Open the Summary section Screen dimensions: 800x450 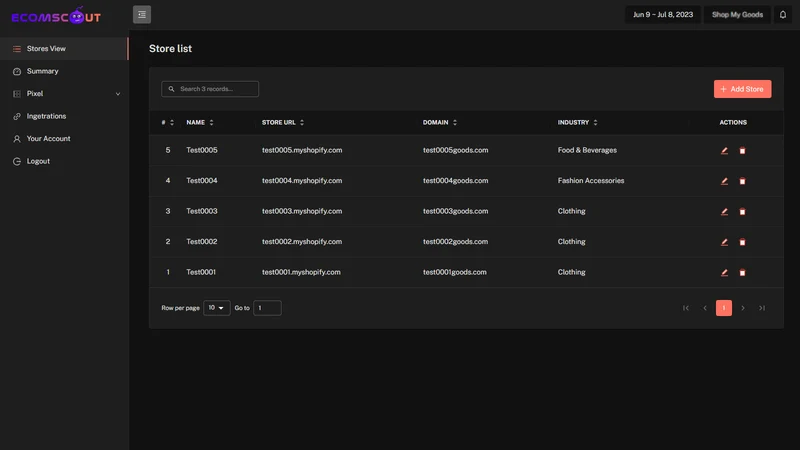coord(64,71)
